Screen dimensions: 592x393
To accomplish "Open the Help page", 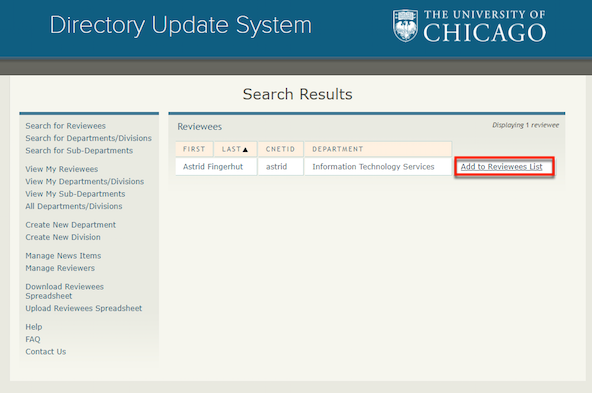I will [x=34, y=327].
